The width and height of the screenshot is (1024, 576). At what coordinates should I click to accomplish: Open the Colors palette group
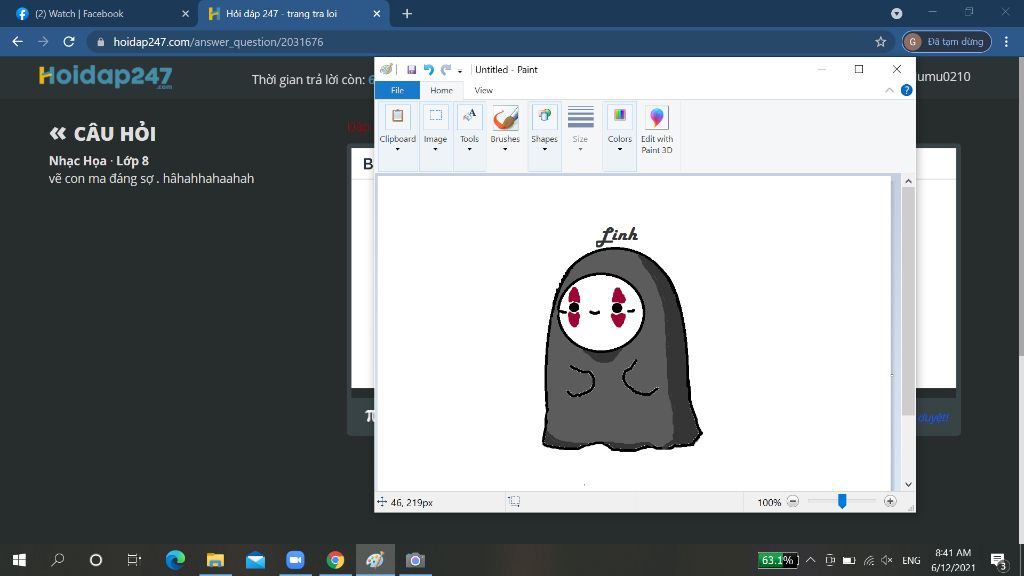(620, 129)
